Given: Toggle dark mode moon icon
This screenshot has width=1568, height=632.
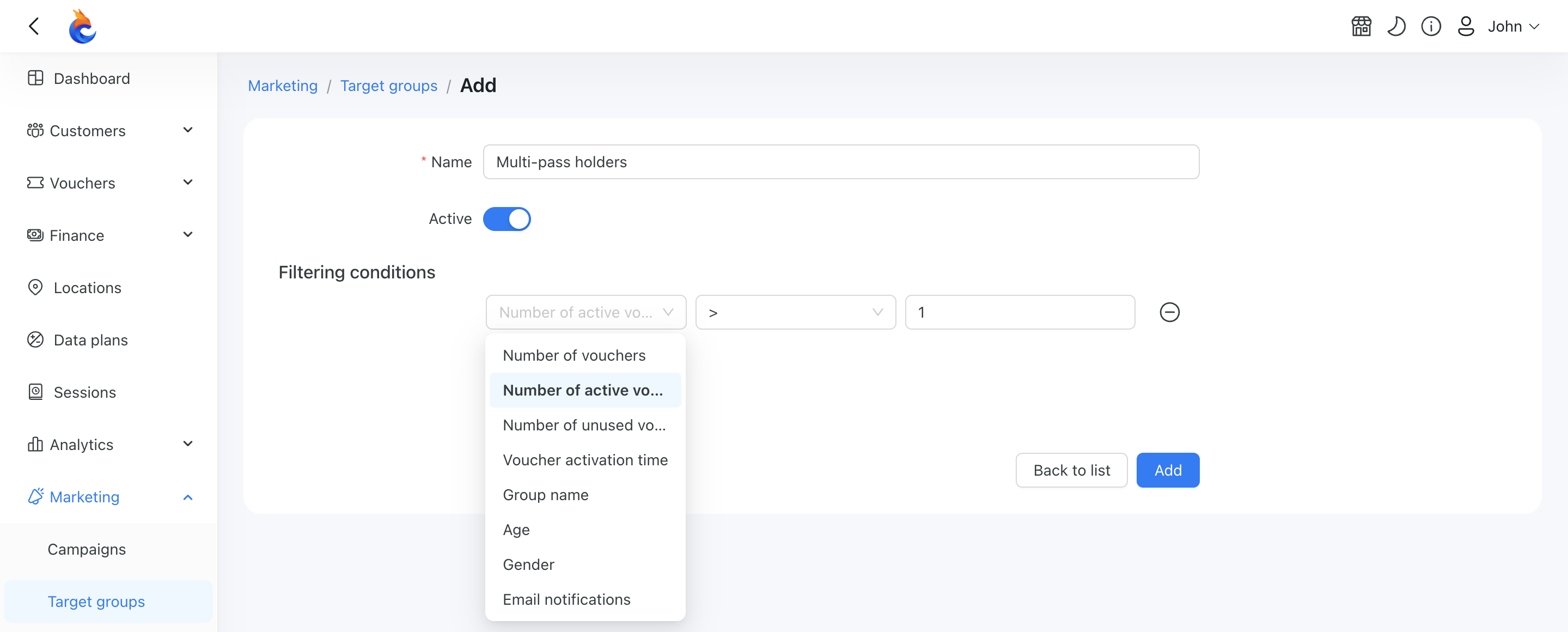Looking at the screenshot, I should 1396,26.
